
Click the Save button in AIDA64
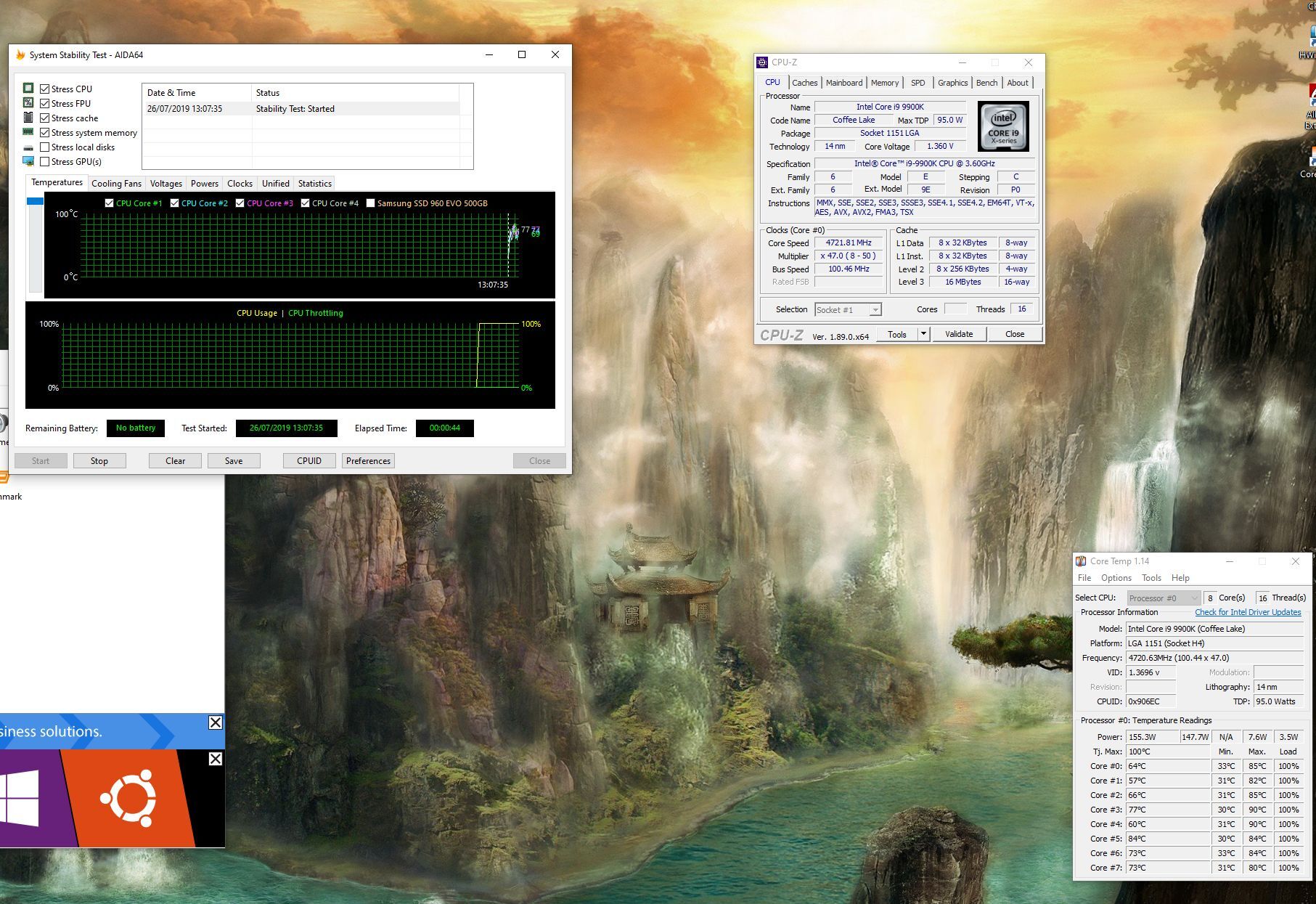coord(234,461)
